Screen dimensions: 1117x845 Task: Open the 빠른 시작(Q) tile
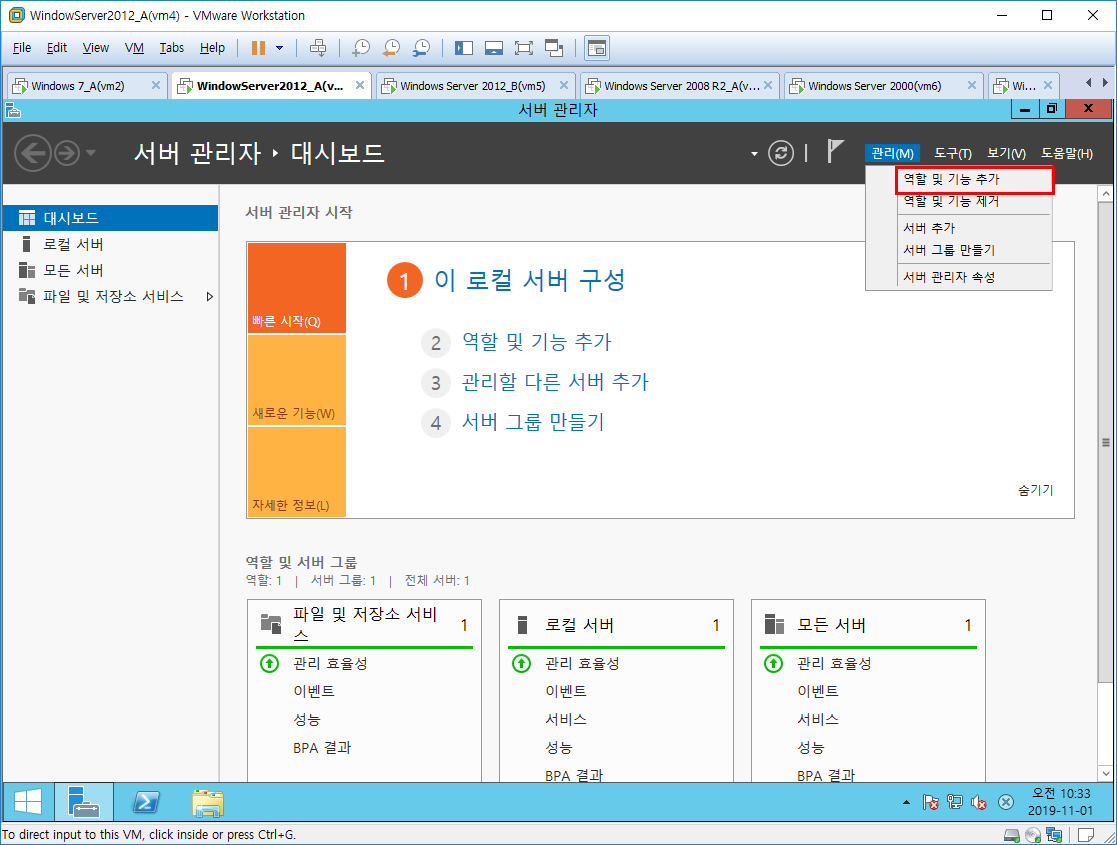tap(297, 288)
